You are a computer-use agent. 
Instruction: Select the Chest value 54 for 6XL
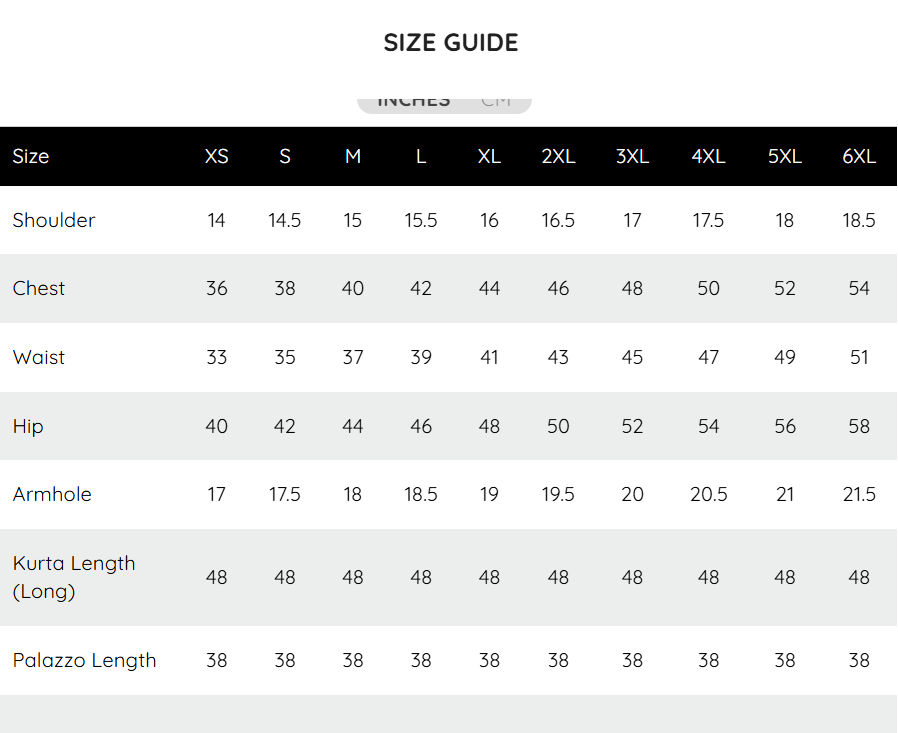(x=859, y=289)
